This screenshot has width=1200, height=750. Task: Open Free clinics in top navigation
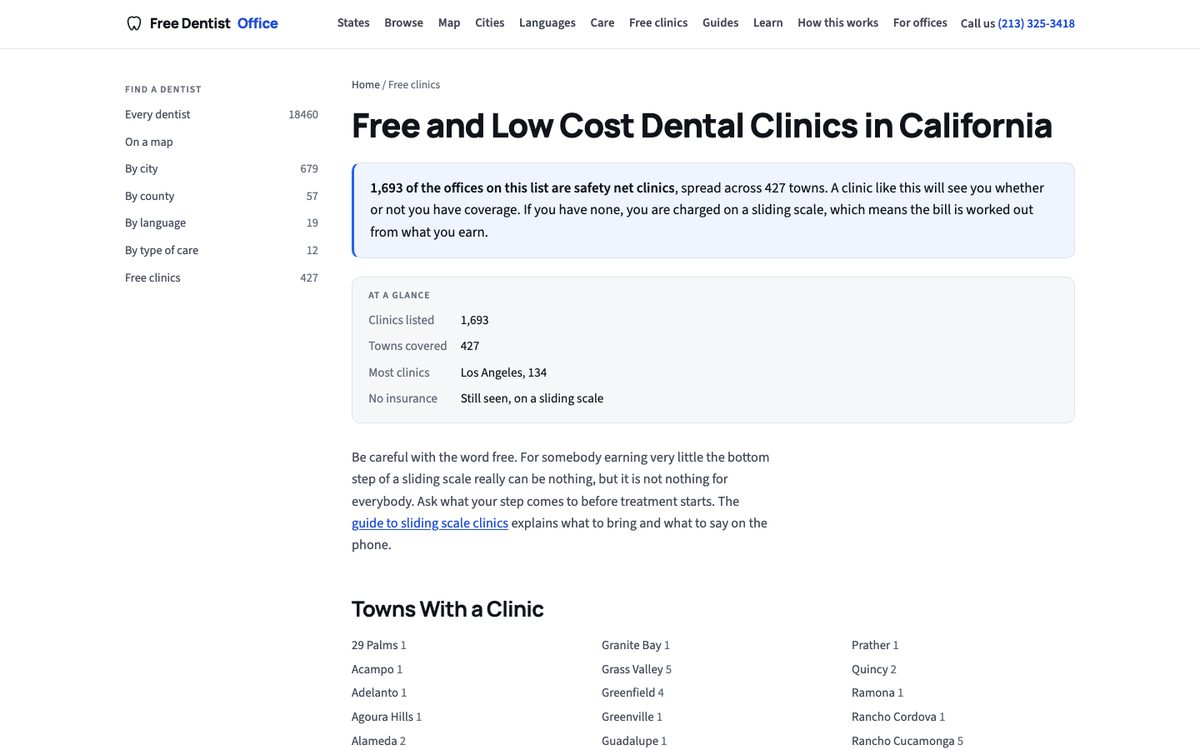[658, 23]
